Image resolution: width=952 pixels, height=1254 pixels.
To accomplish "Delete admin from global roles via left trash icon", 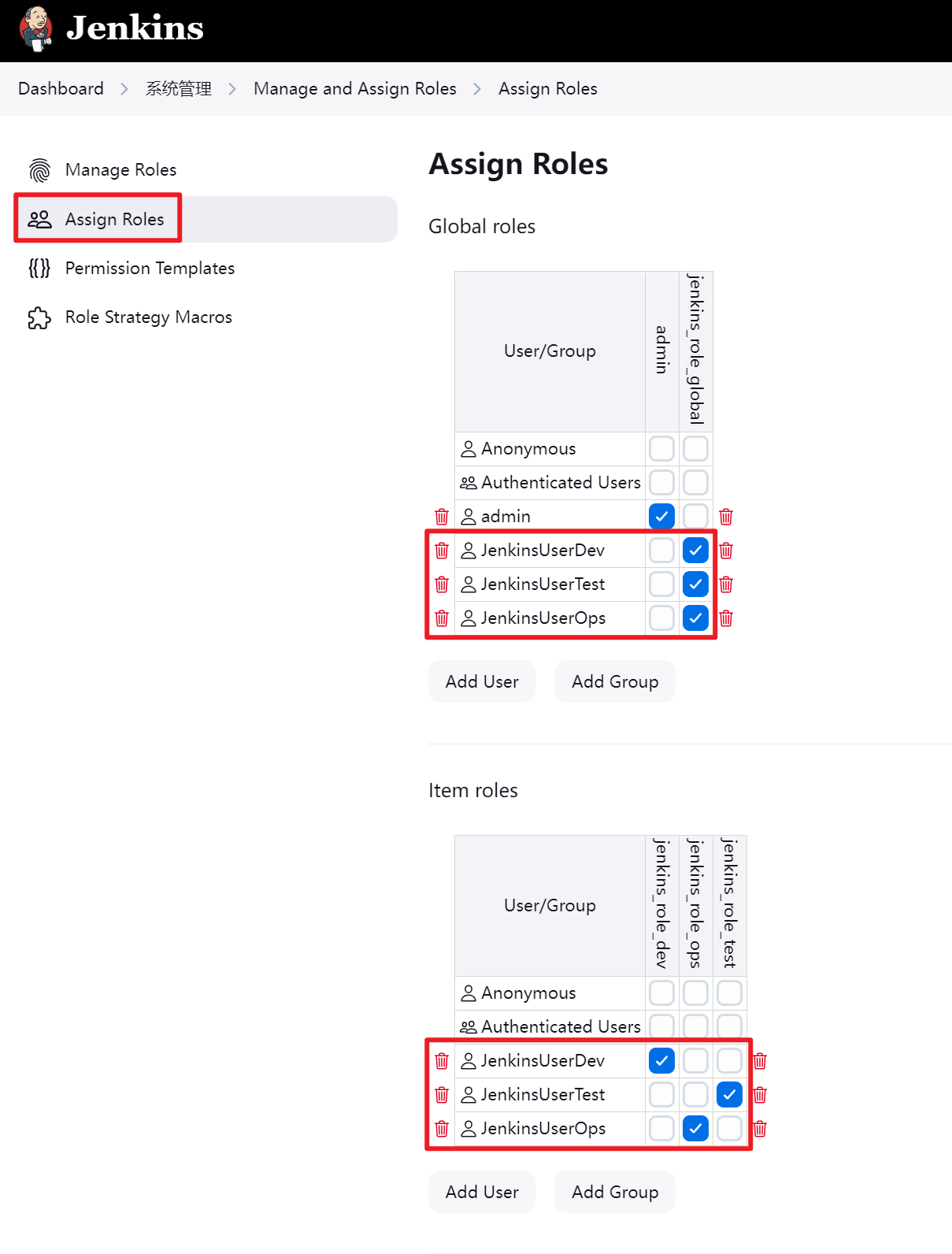I will coord(442,517).
